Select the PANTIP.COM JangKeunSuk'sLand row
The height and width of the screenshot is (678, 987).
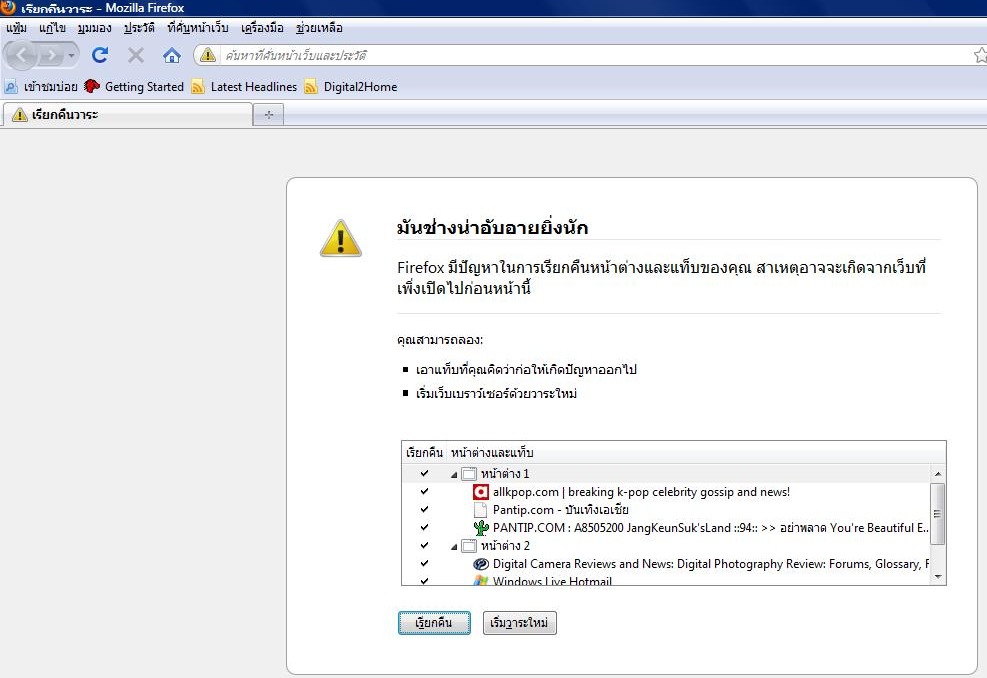point(666,528)
